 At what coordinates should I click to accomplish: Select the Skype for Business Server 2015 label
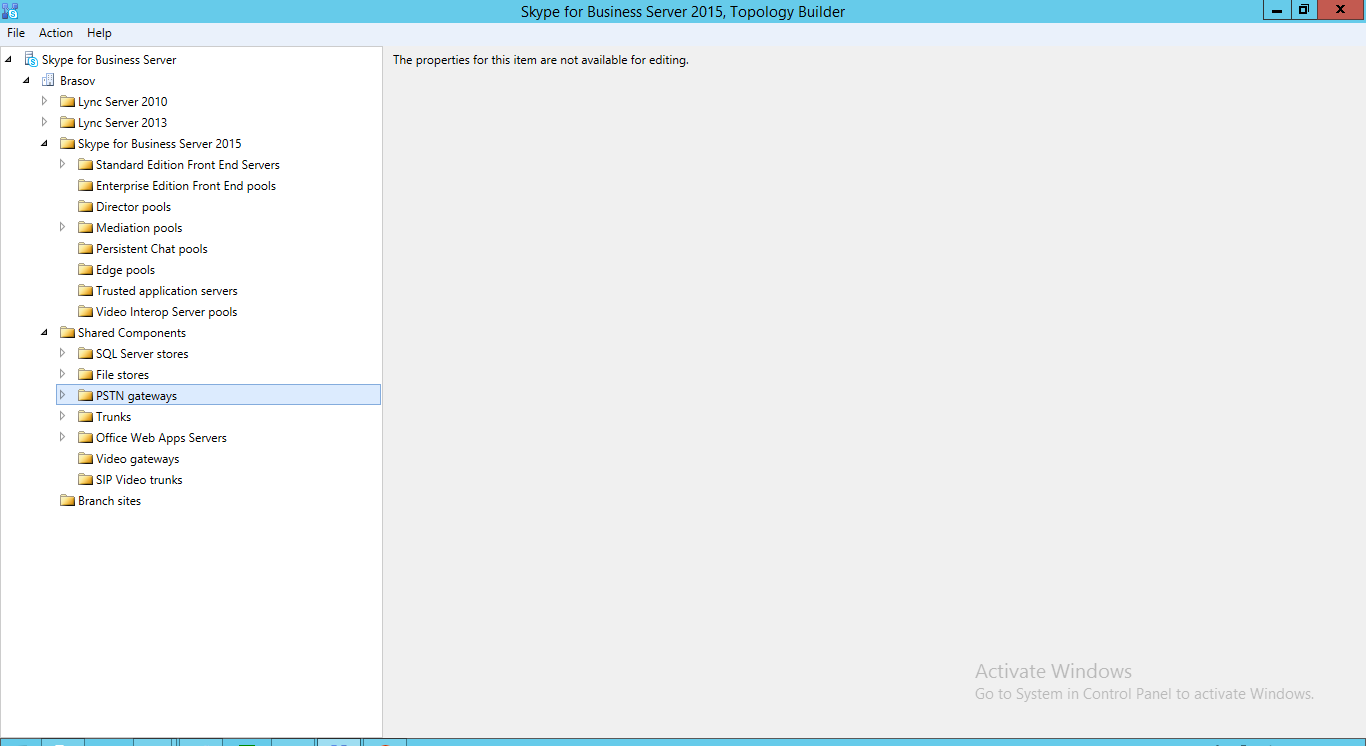point(160,144)
